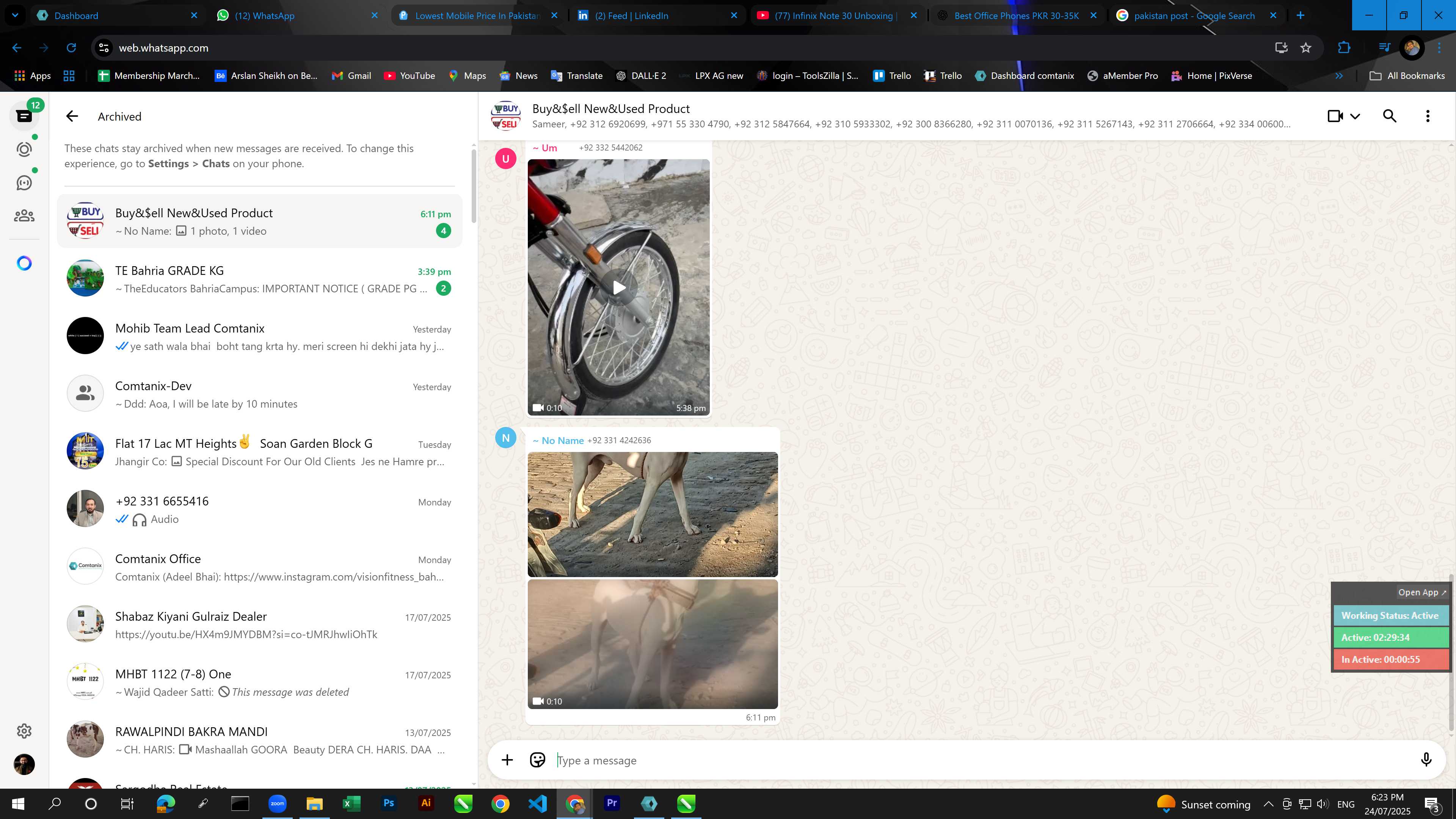The image size is (1456, 819).
Task: Open the Chats icon in WhatsApp sidebar
Action: point(24,116)
